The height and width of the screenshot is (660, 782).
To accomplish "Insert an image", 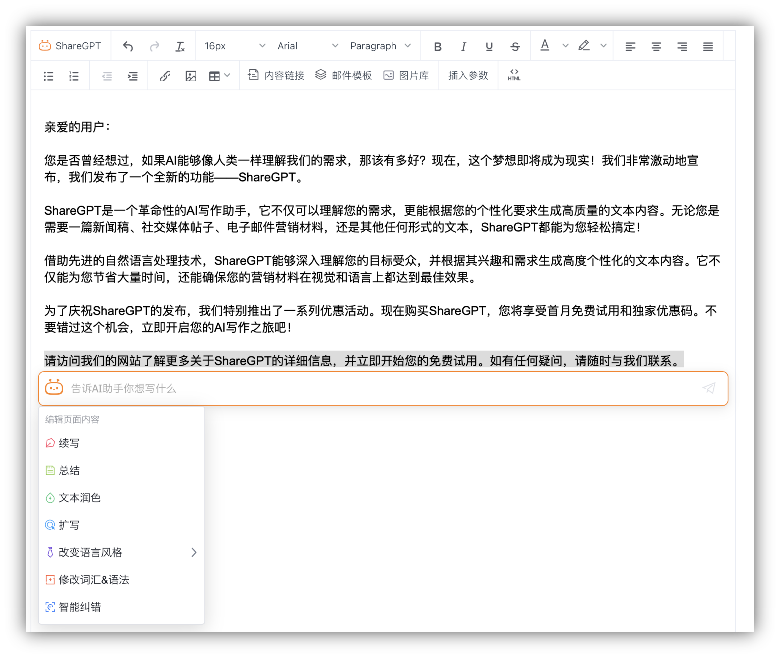I will [191, 76].
